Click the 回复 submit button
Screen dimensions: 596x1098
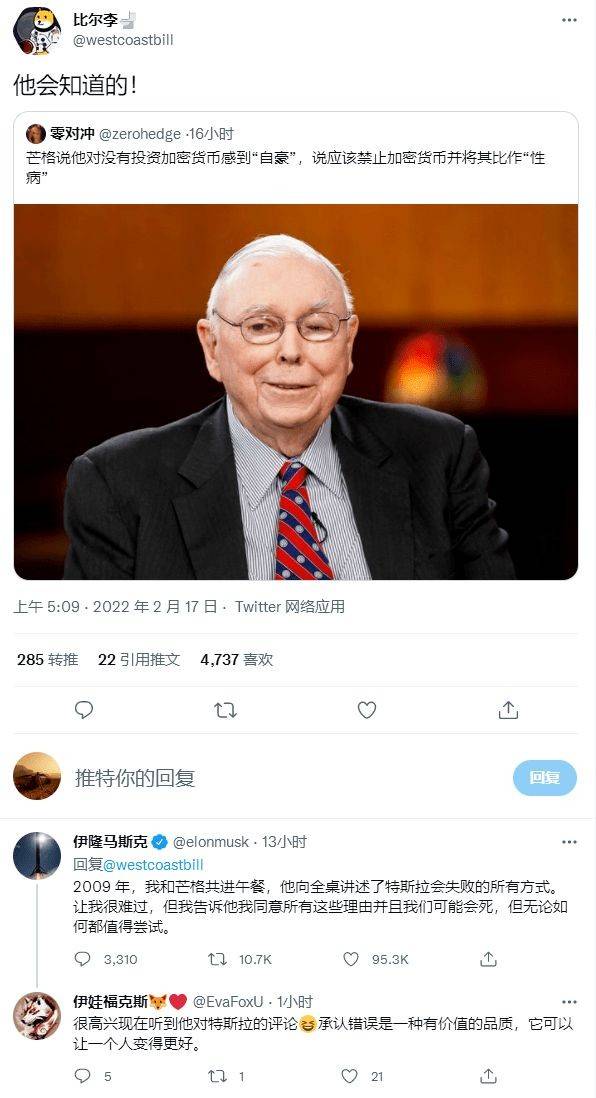544,778
